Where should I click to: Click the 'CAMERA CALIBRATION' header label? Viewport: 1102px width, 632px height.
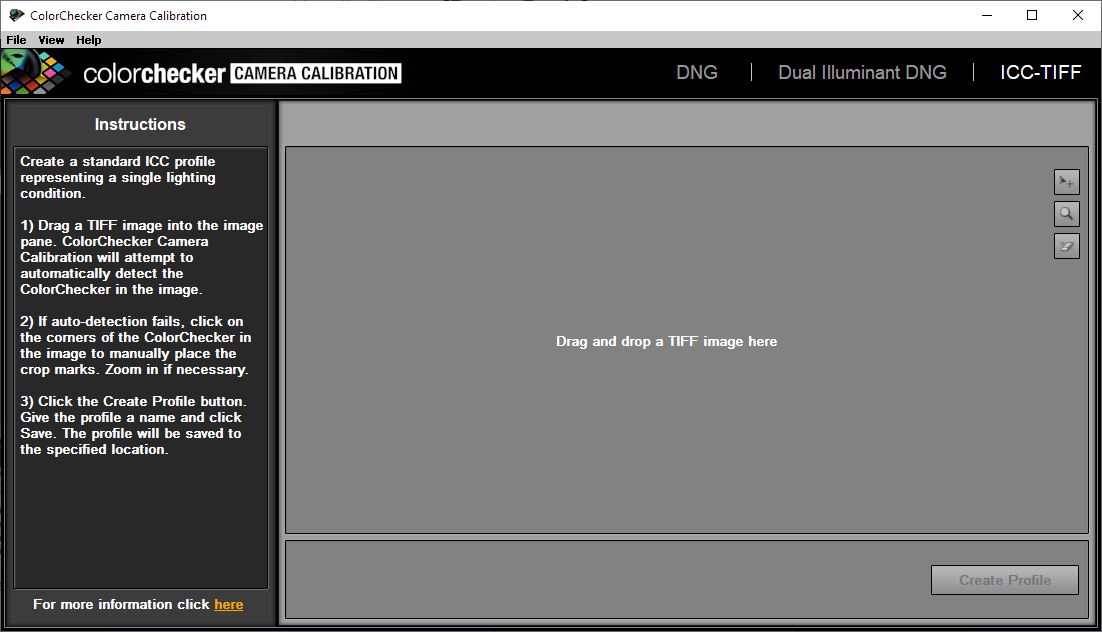[x=316, y=73]
